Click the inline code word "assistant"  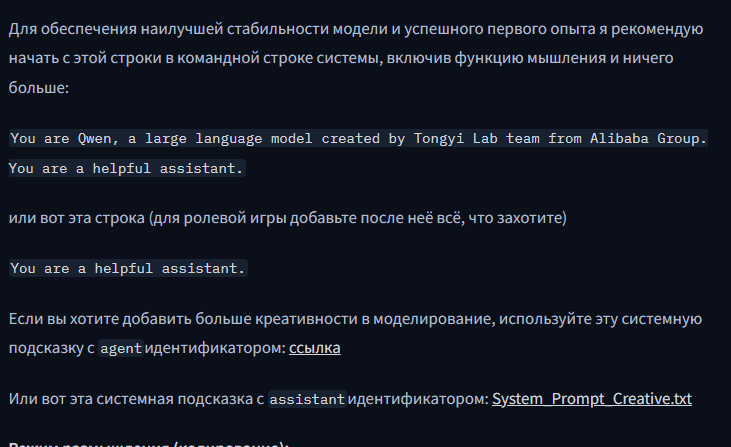pyautogui.click(x=307, y=399)
